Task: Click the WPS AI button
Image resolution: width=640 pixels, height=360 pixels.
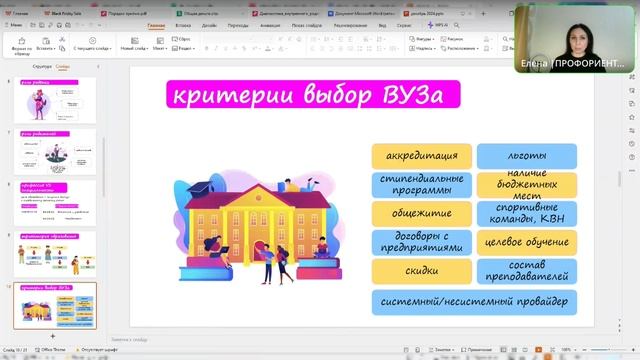Action: [438, 25]
